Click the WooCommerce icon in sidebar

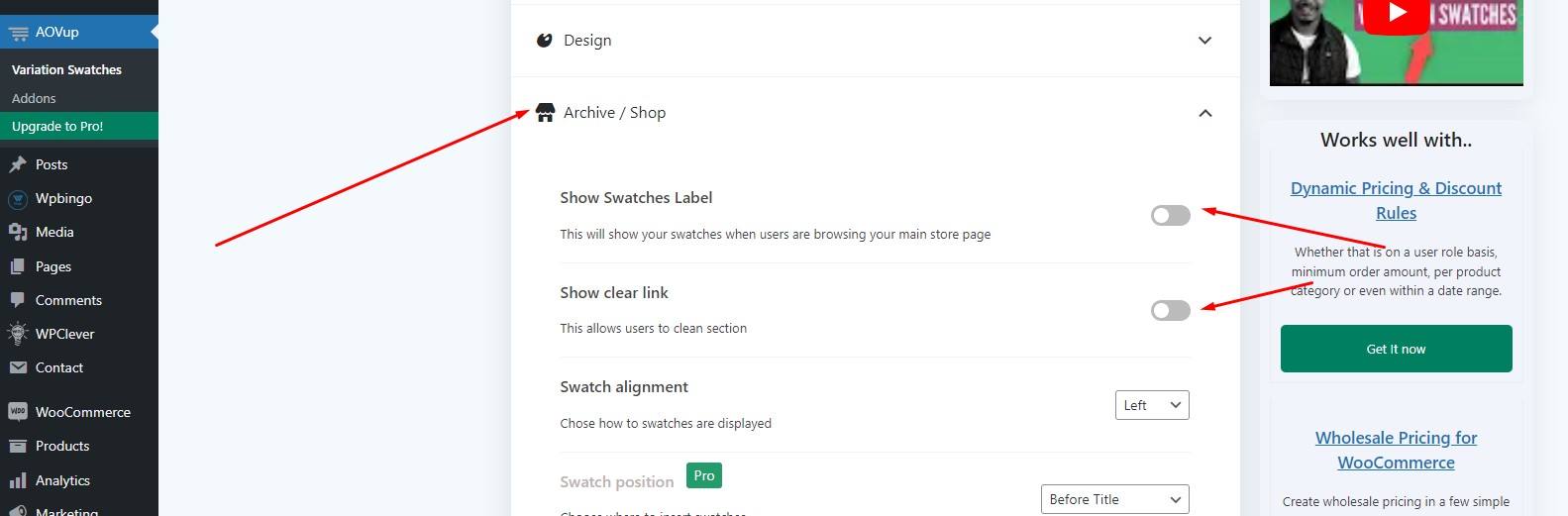(17, 412)
